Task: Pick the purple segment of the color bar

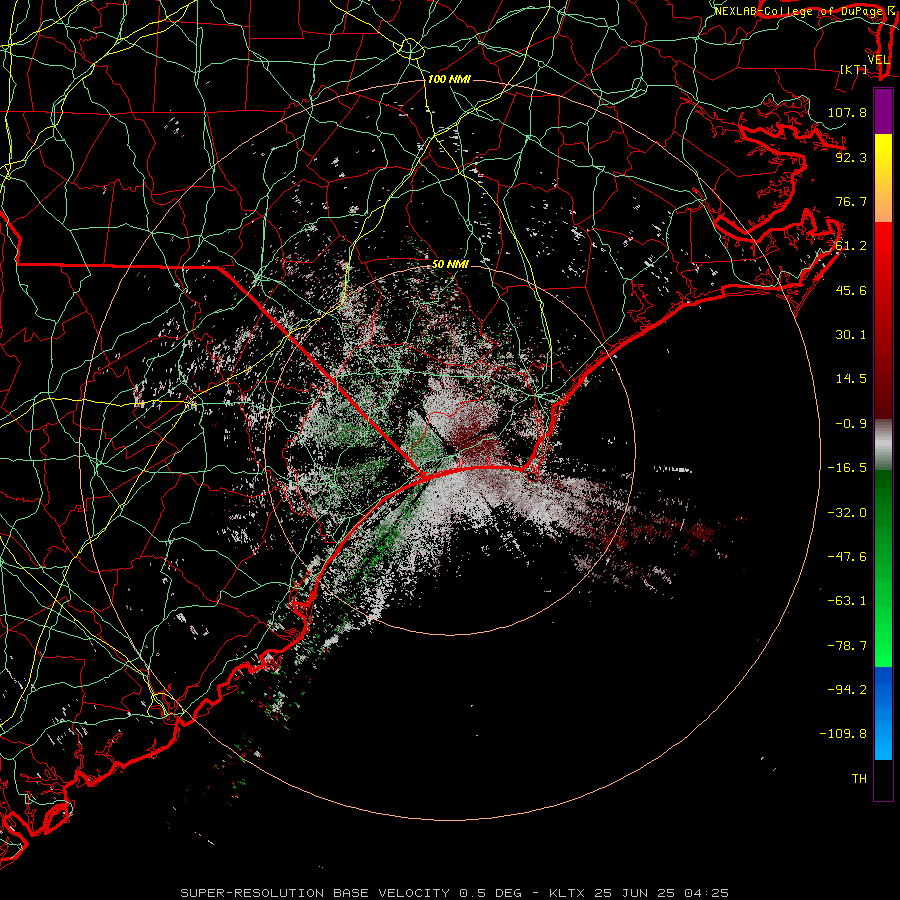Action: point(883,111)
